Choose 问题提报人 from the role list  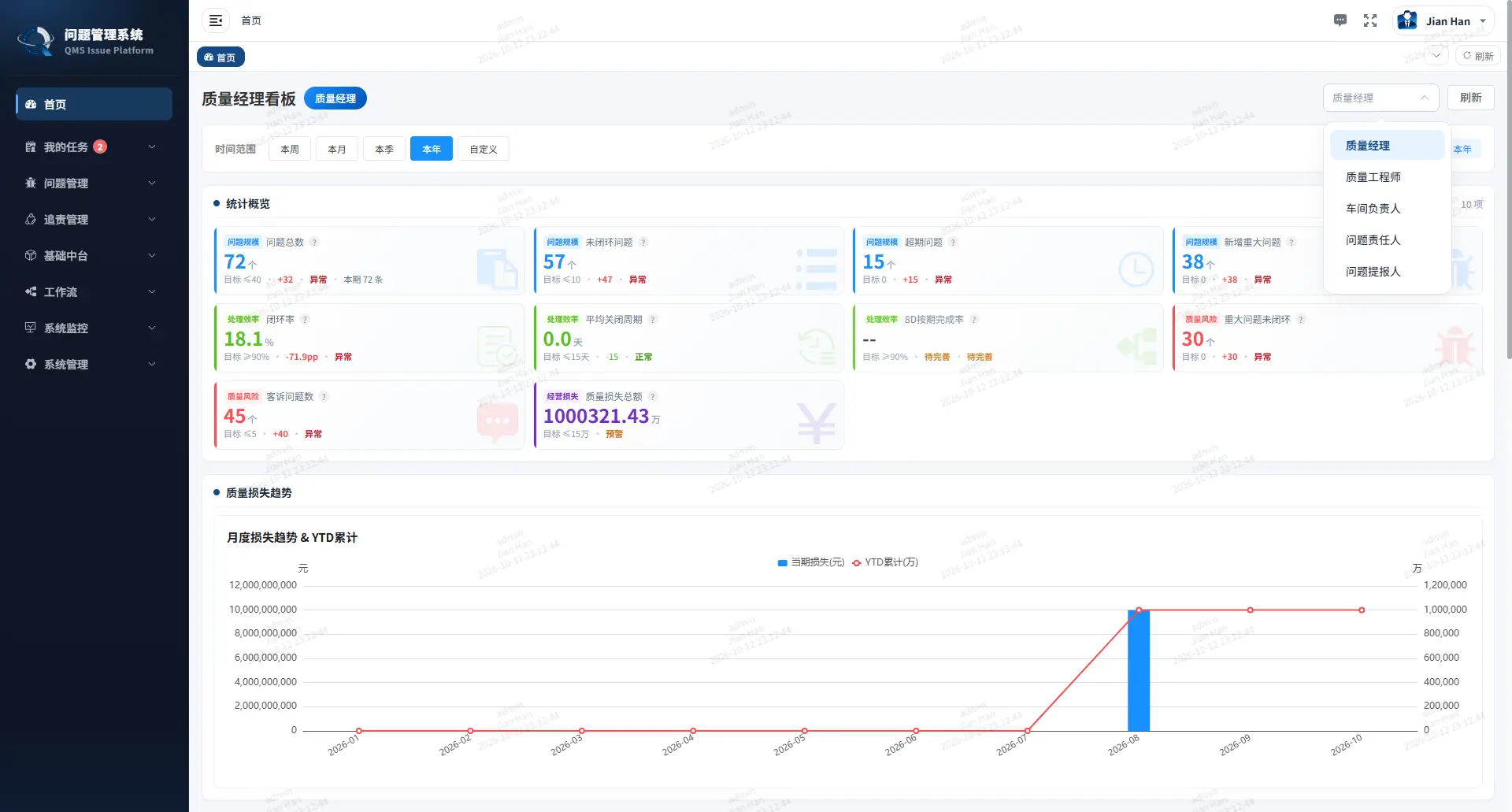tap(1387, 272)
